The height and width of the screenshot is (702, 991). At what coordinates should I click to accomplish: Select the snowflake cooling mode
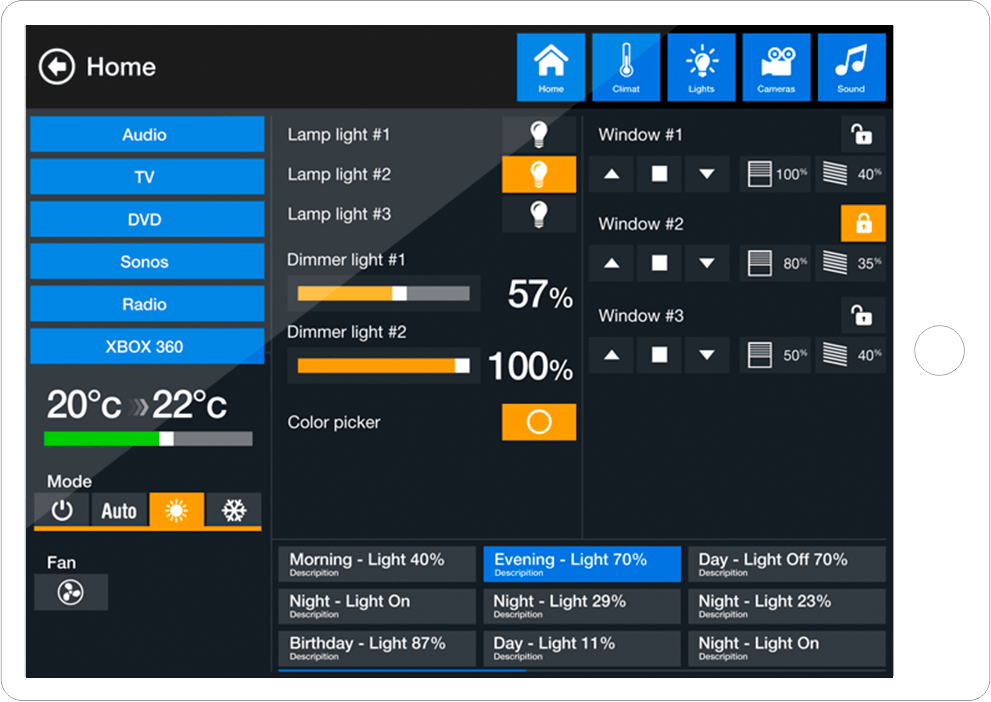234,510
